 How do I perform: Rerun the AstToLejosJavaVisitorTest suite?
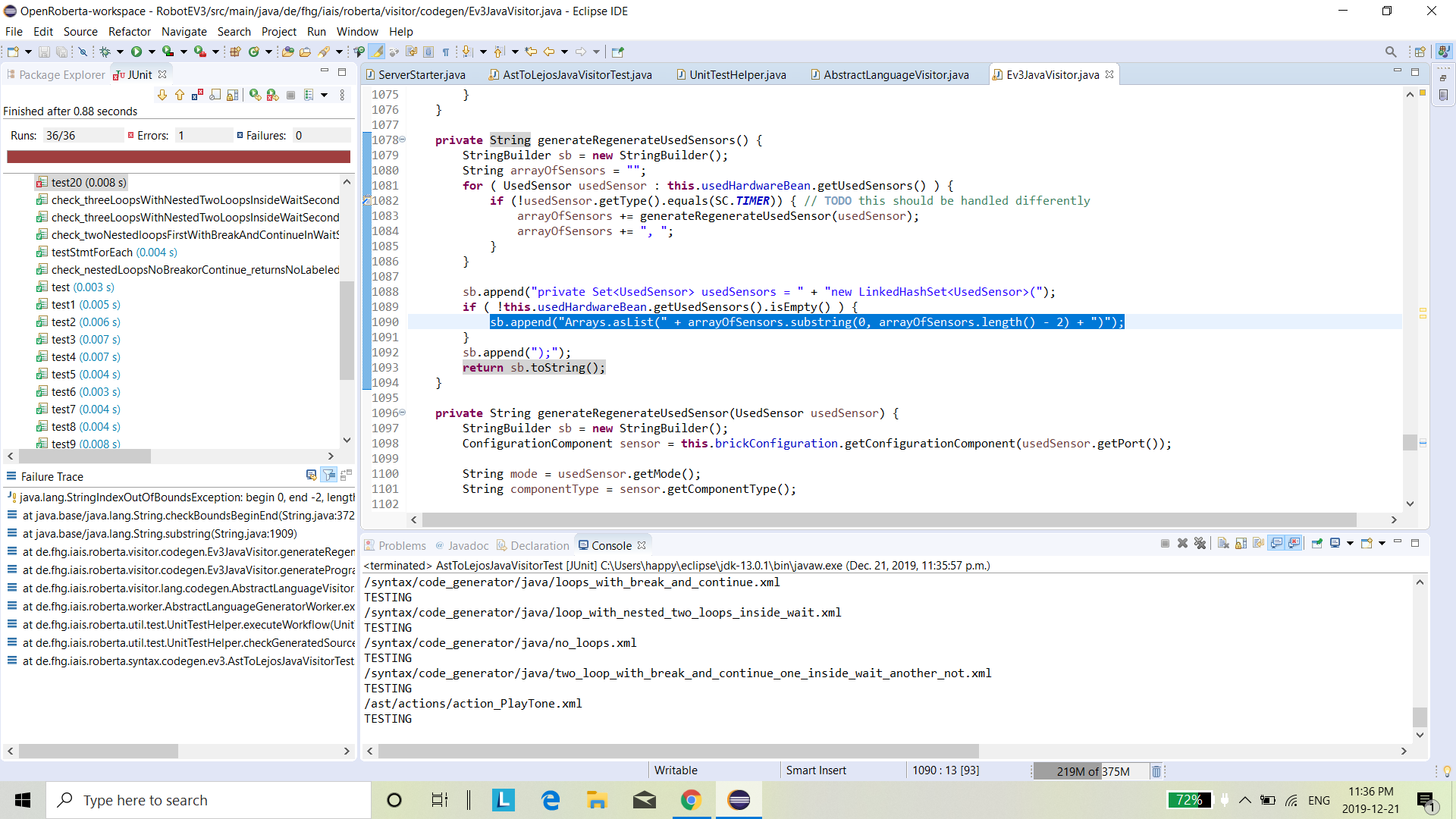[x=256, y=95]
